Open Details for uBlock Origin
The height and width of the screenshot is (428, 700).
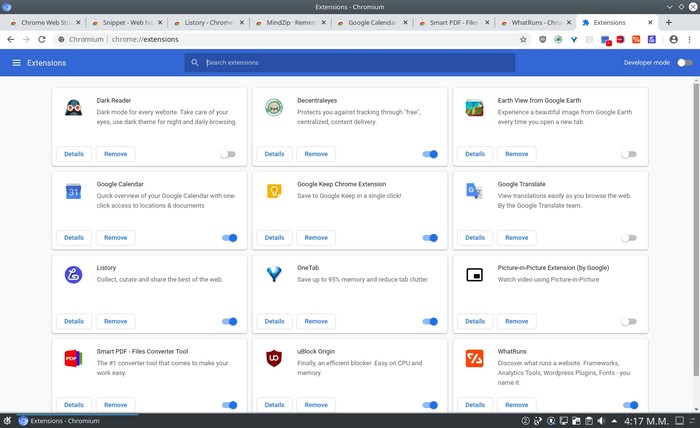click(x=274, y=405)
